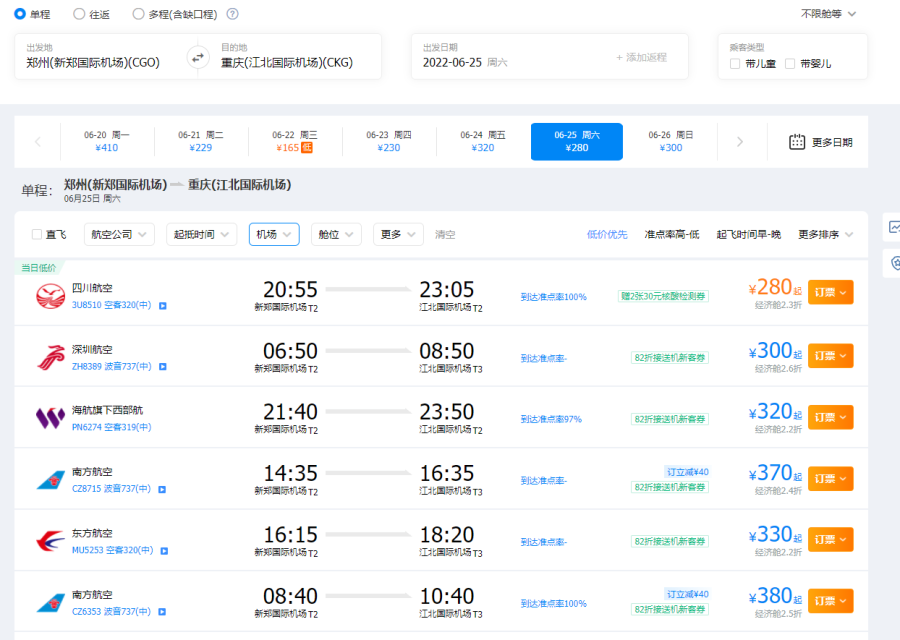Click the clear filters (清空) link

click(444, 235)
